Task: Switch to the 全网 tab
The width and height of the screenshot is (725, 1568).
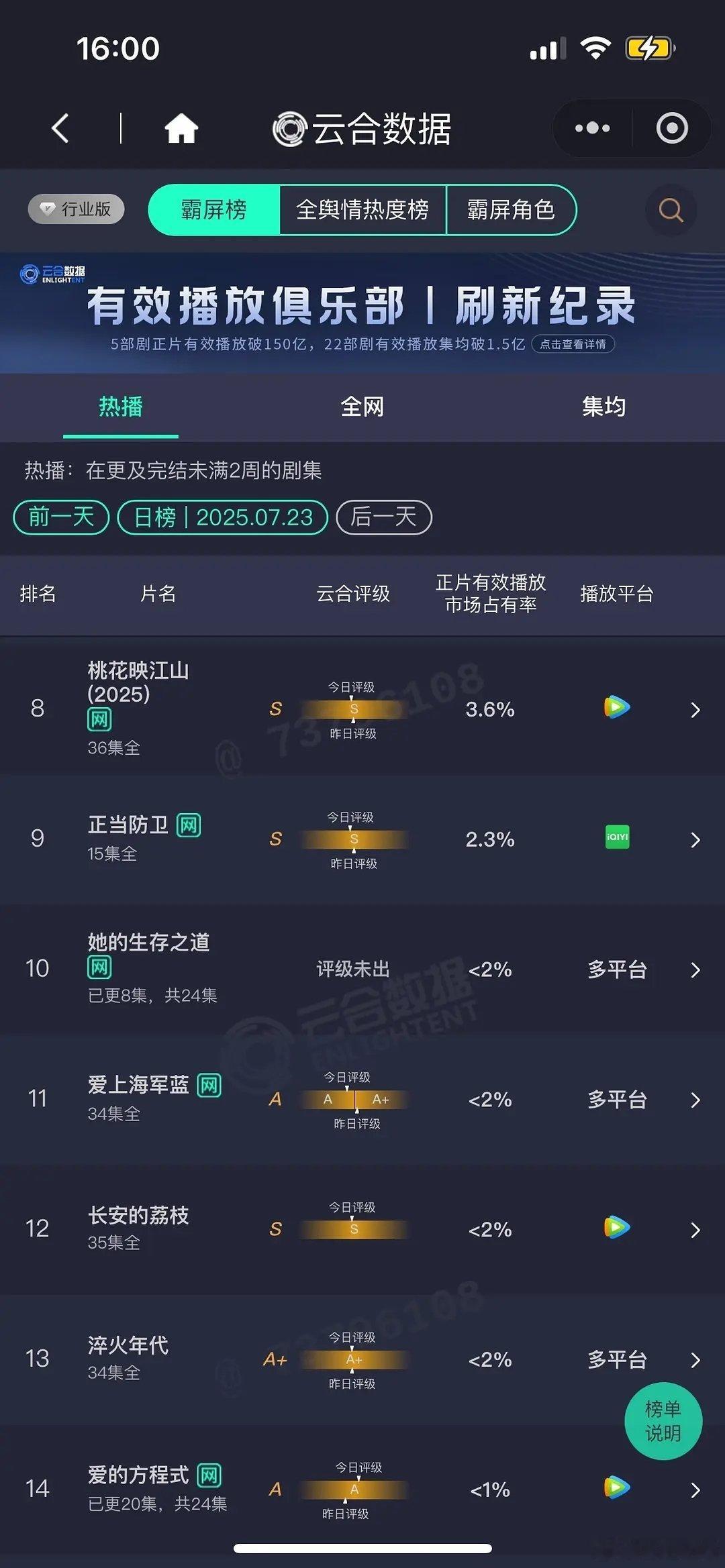Action: point(362,407)
